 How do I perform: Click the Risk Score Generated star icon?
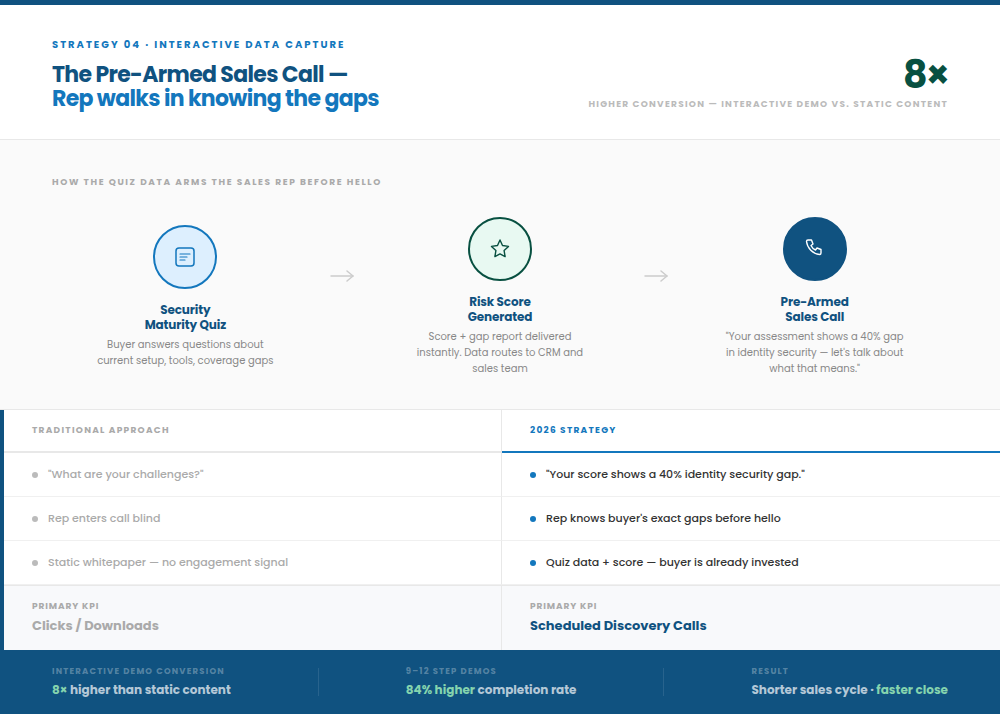[500, 249]
